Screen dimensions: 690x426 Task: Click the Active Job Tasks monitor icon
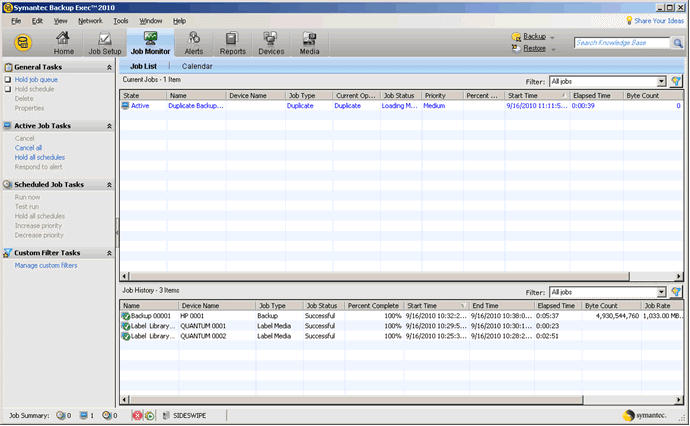click(x=7, y=126)
